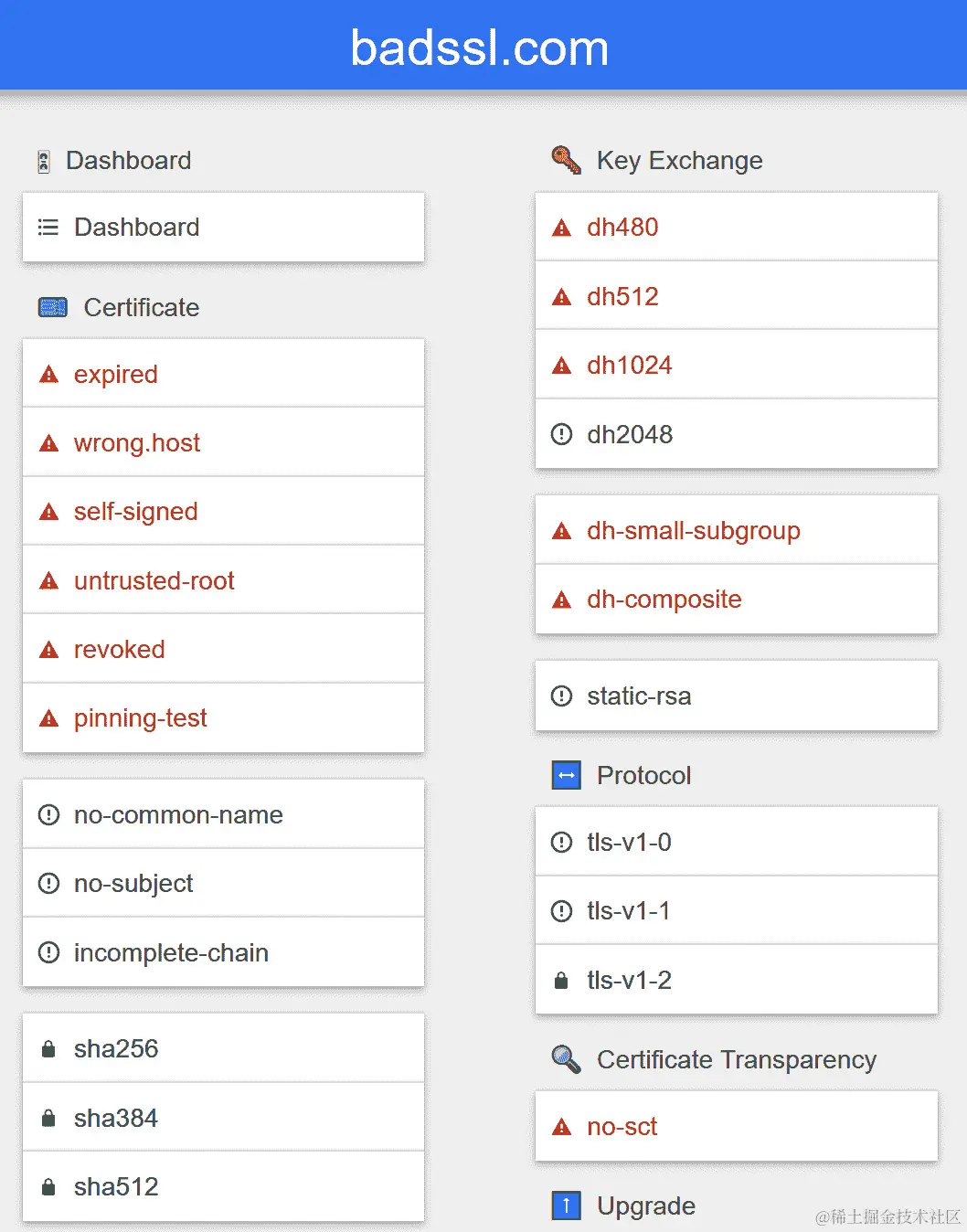Open the wrong.host test
967x1232 pixels.
click(223, 442)
